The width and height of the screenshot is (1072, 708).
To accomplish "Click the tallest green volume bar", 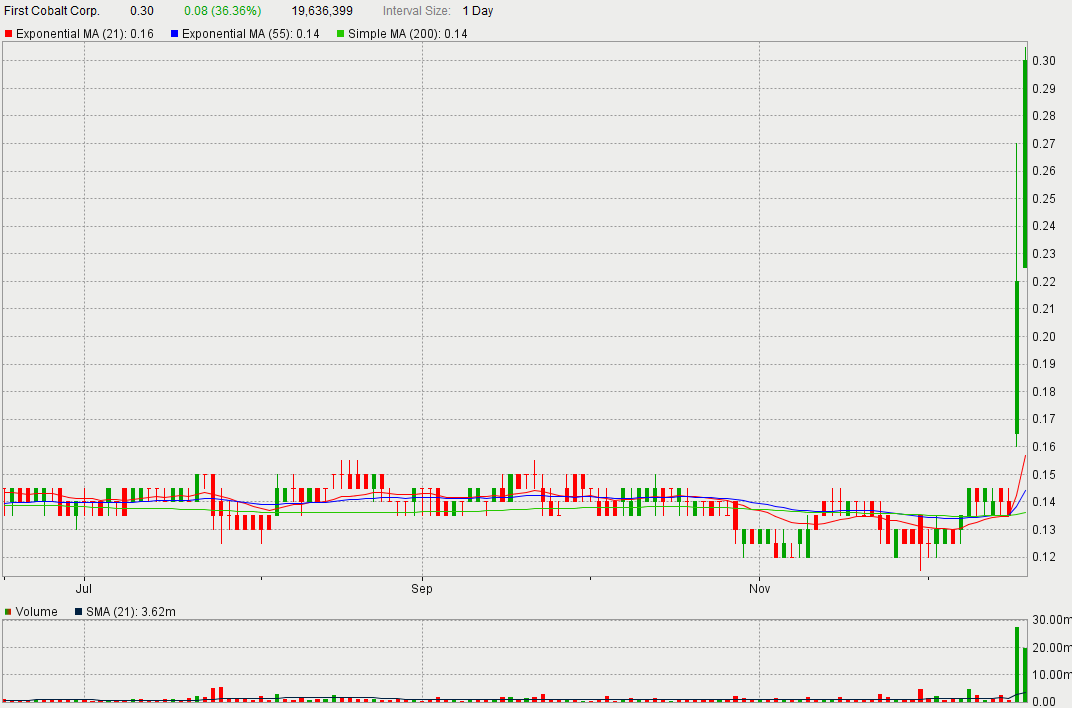I will point(1017,664).
